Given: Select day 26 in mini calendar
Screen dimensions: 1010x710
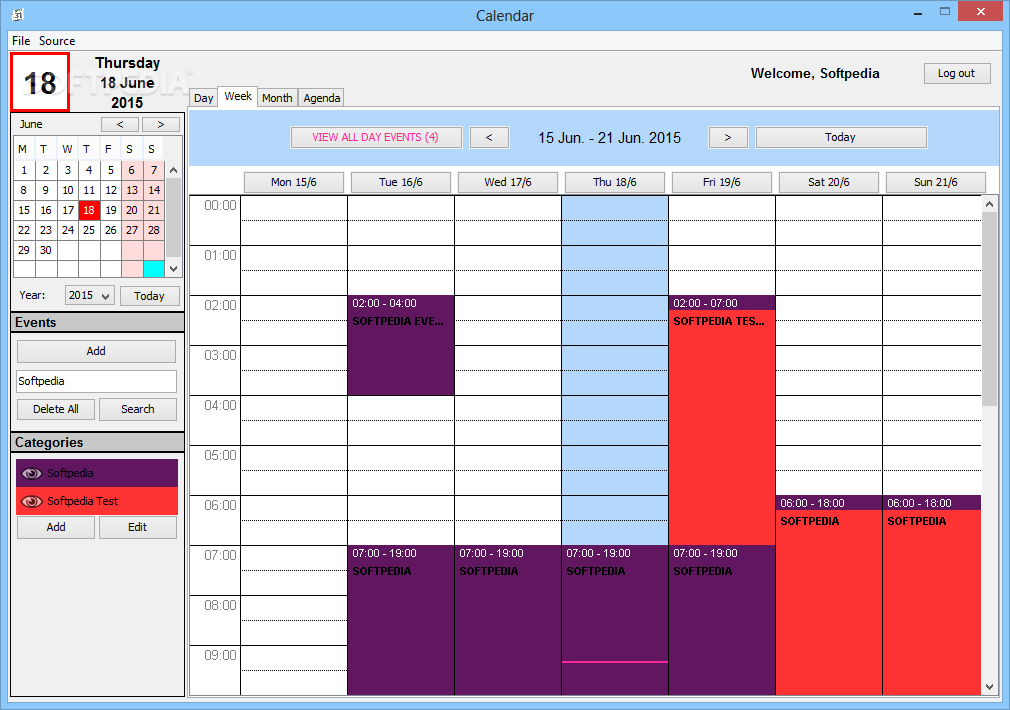Looking at the screenshot, I should pyautogui.click(x=111, y=230).
